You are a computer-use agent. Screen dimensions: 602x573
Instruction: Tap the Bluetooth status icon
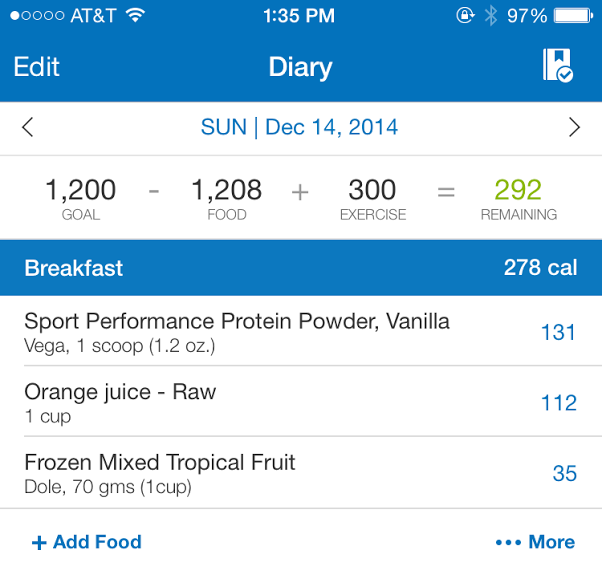tap(490, 16)
